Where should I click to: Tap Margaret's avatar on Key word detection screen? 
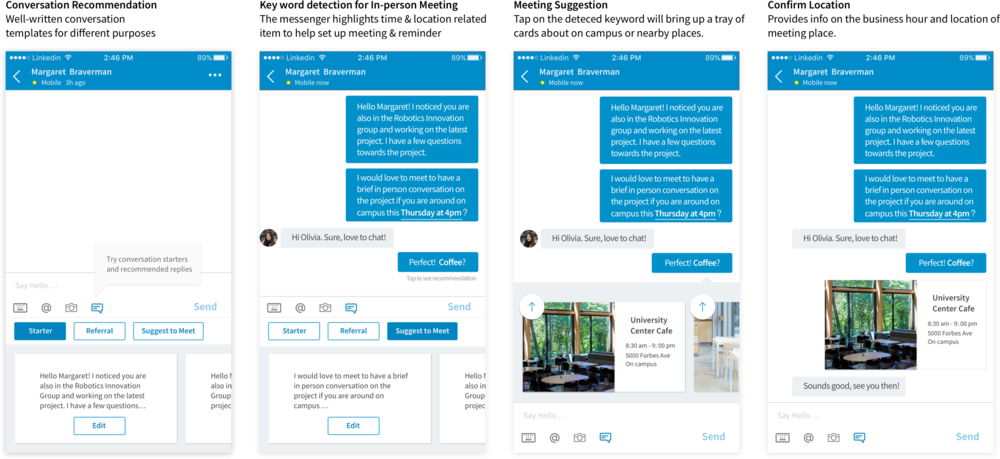[x=268, y=238]
